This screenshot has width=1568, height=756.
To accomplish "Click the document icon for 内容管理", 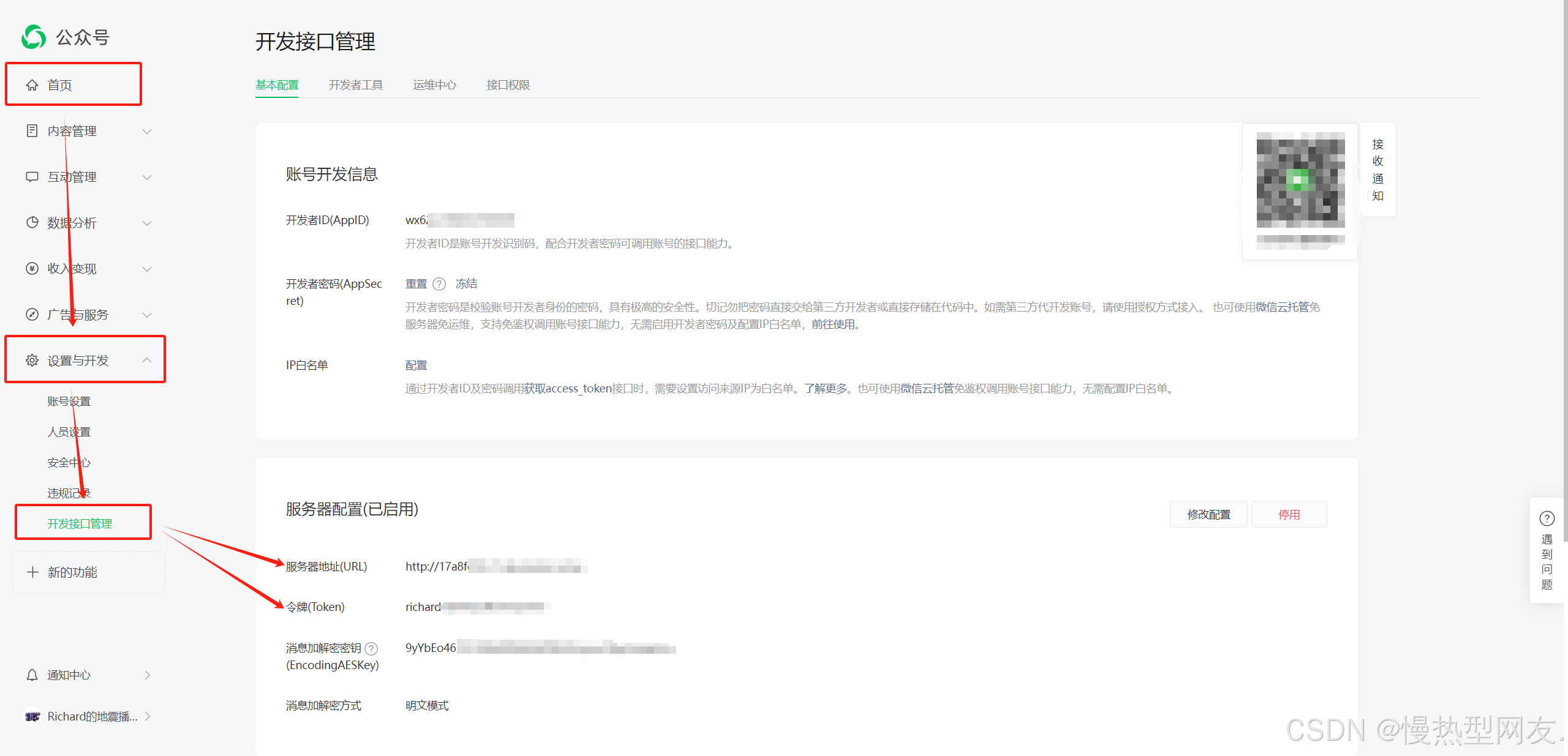I will point(32,130).
